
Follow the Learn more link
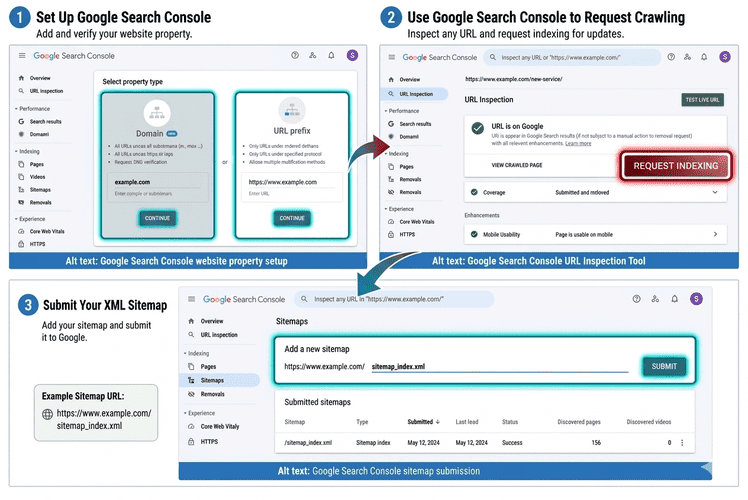[x=578, y=143]
